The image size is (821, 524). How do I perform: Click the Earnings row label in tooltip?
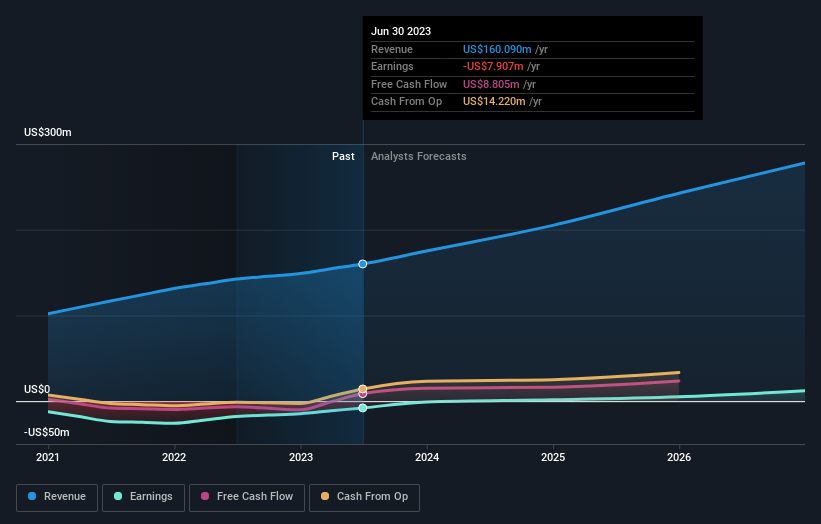(392, 66)
